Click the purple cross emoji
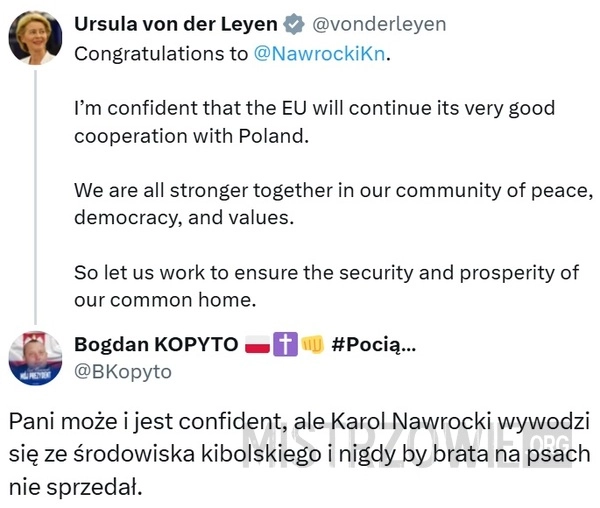The width and height of the screenshot is (600, 508). pyautogui.click(x=285, y=344)
